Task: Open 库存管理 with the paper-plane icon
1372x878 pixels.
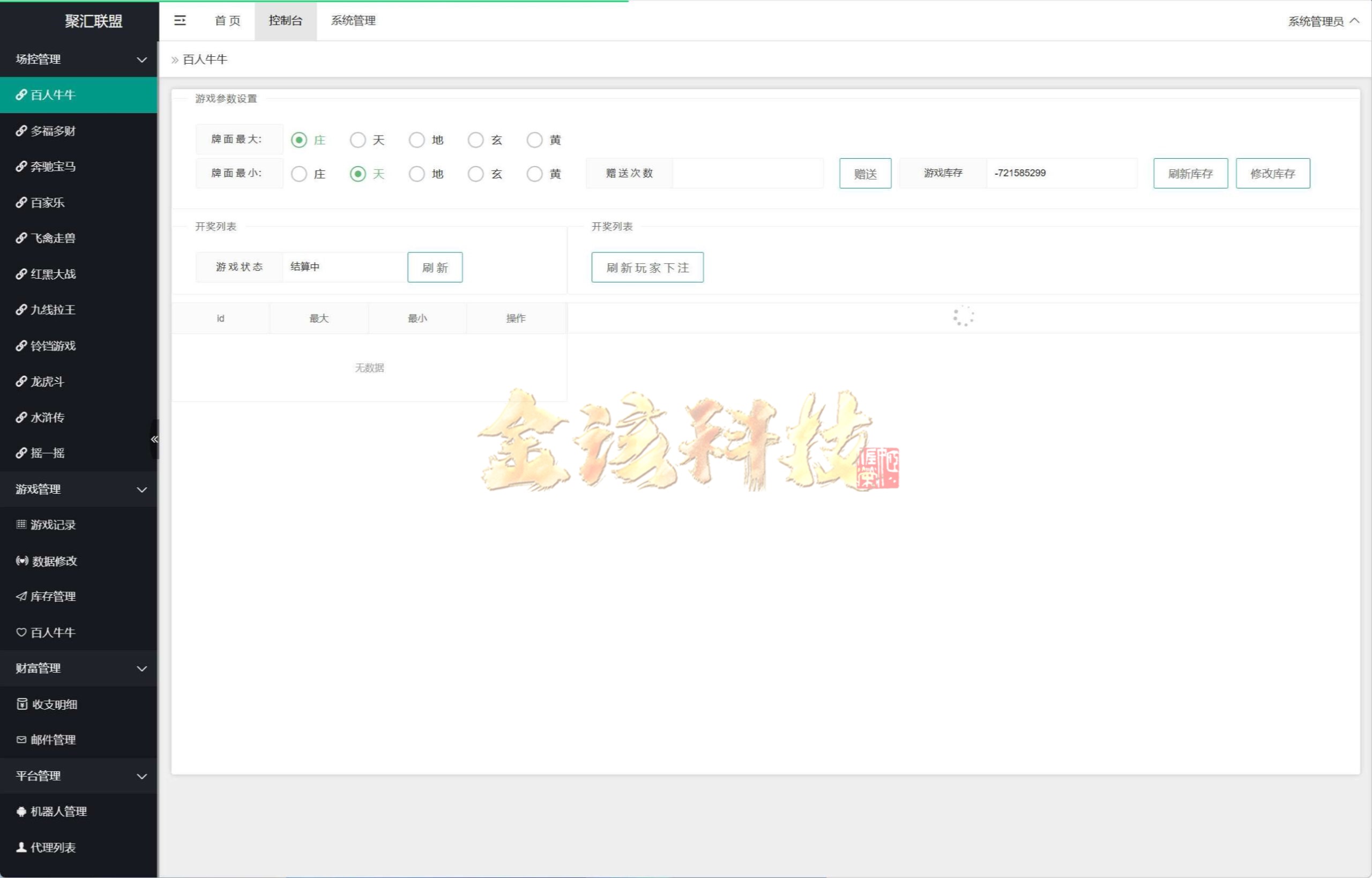Action: [53, 597]
